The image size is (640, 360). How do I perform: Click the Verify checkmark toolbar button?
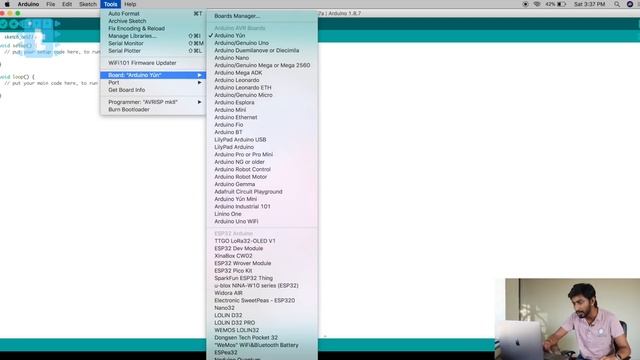coord(3,24)
